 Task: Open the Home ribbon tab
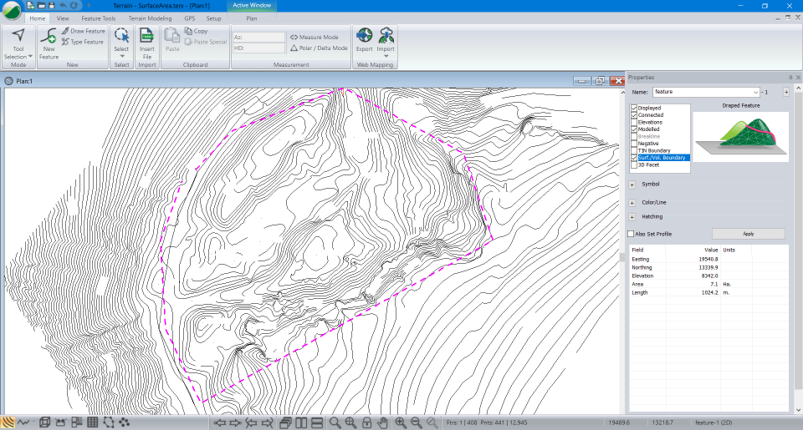click(37, 18)
